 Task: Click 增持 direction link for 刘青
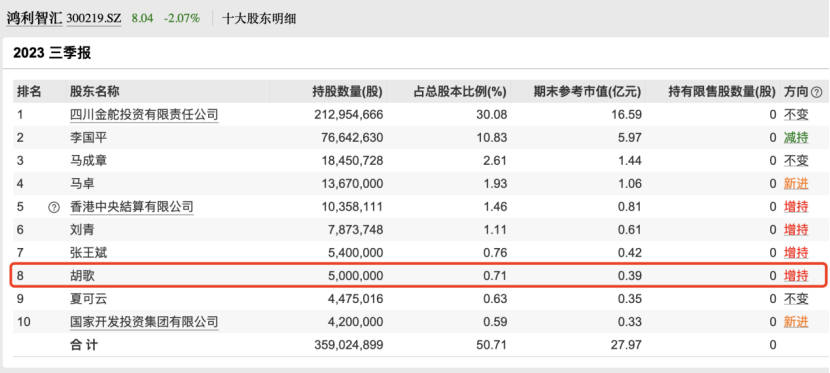click(796, 230)
